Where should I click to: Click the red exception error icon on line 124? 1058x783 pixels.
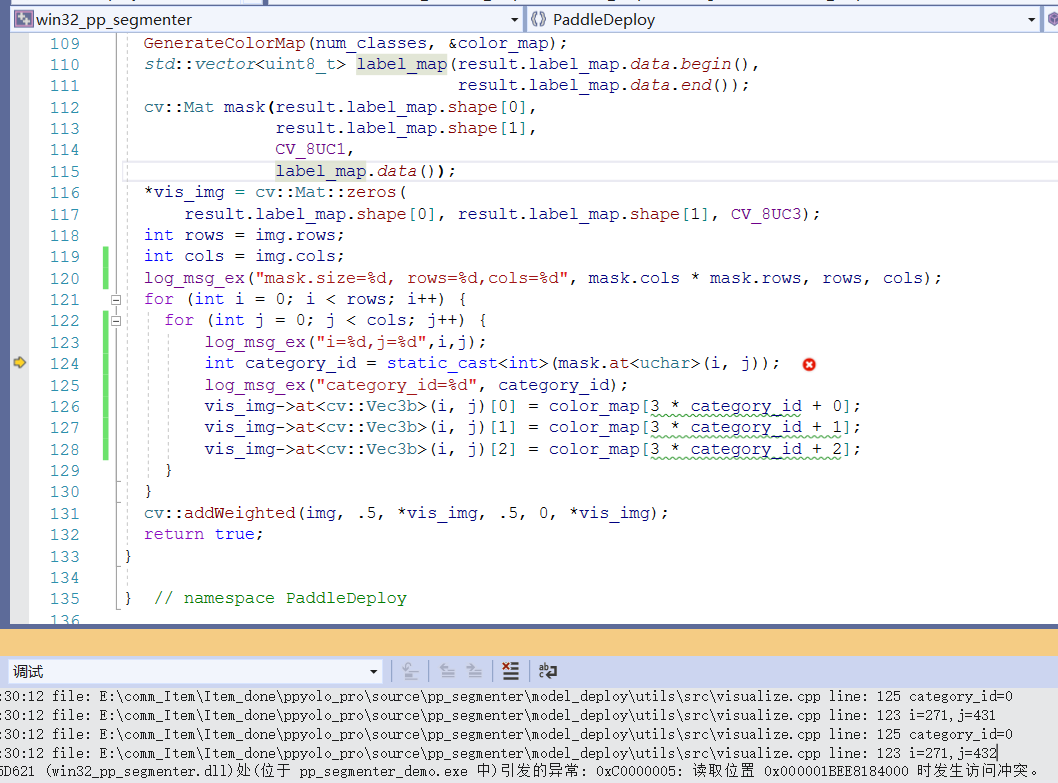(809, 364)
